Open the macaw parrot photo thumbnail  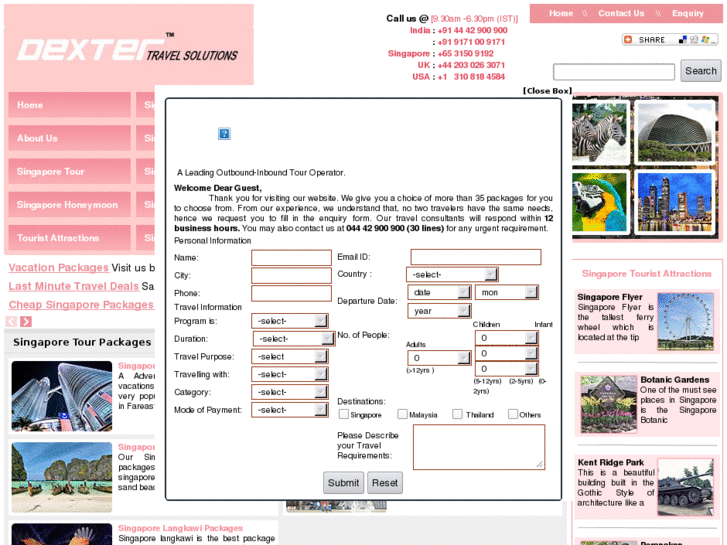[x=599, y=202]
